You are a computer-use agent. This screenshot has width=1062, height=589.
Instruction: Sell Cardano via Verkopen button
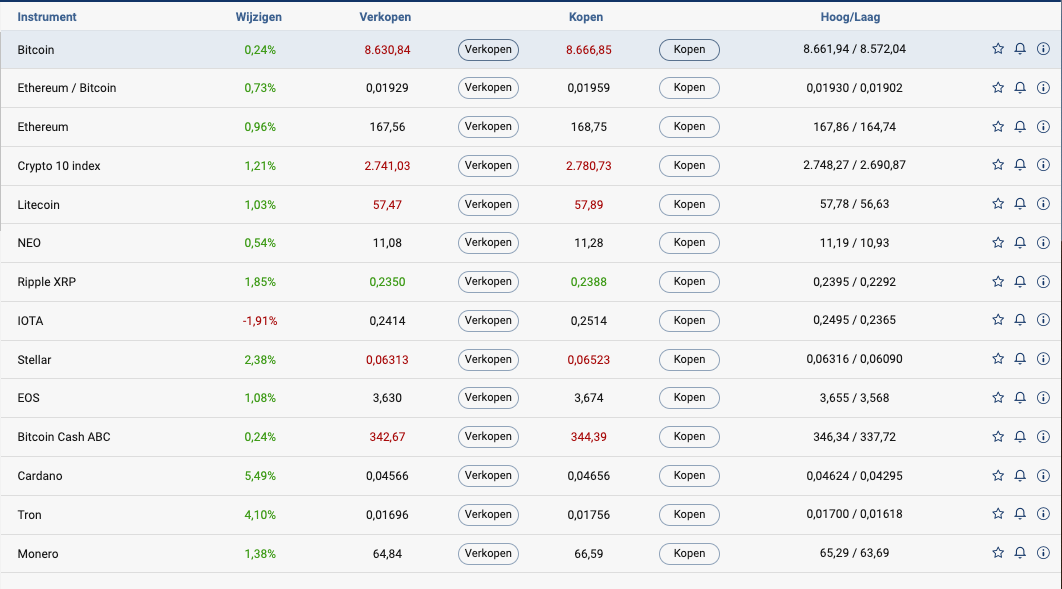pos(488,476)
